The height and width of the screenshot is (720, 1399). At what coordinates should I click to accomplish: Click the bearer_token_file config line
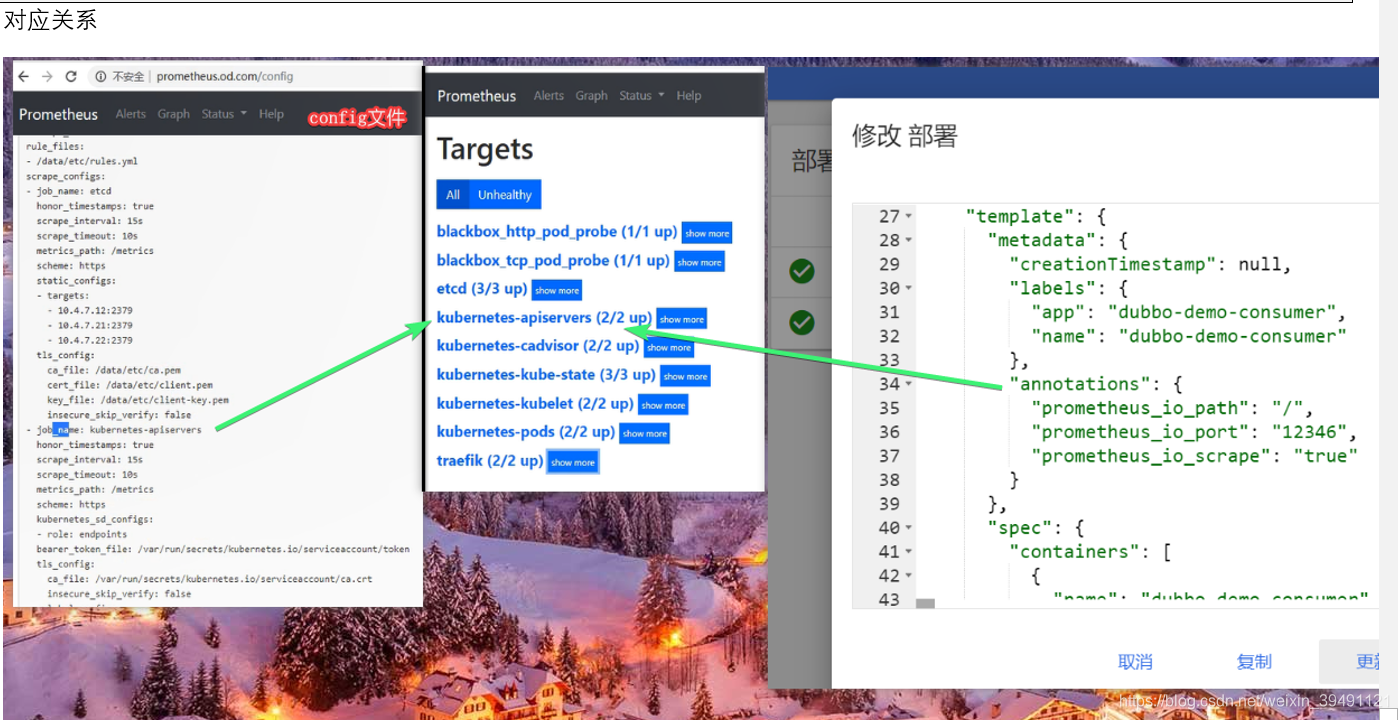coord(223,549)
